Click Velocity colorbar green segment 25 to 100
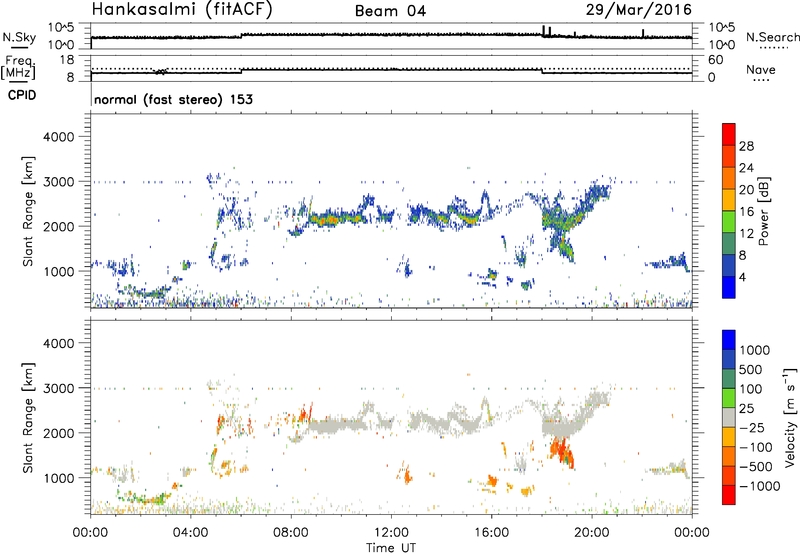Viewport: 800px width, 554px height. coord(729,398)
